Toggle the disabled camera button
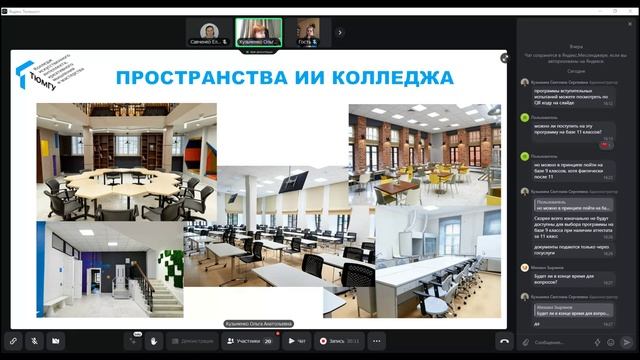 pyautogui.click(x=56, y=341)
